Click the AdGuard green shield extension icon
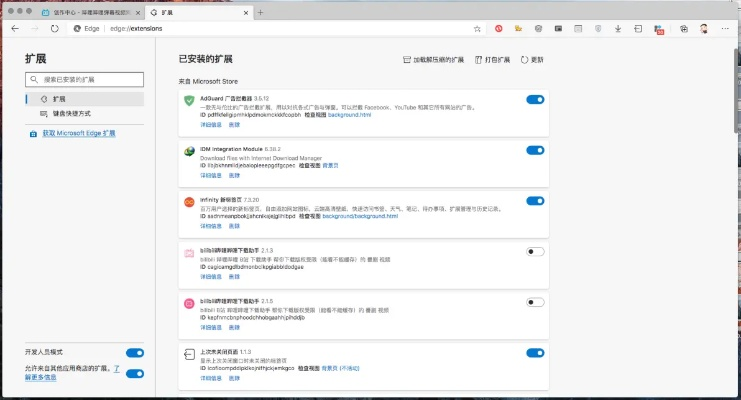 pyautogui.click(x=189, y=100)
